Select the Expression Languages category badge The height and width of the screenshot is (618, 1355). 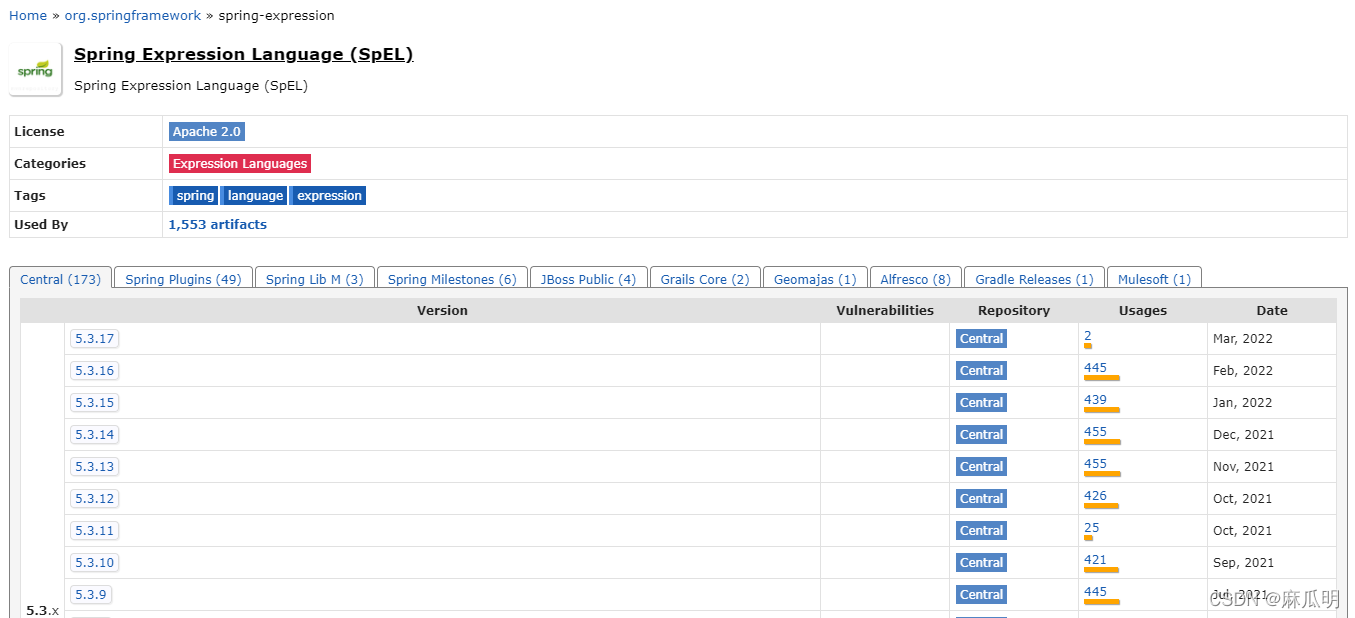pyautogui.click(x=239, y=163)
